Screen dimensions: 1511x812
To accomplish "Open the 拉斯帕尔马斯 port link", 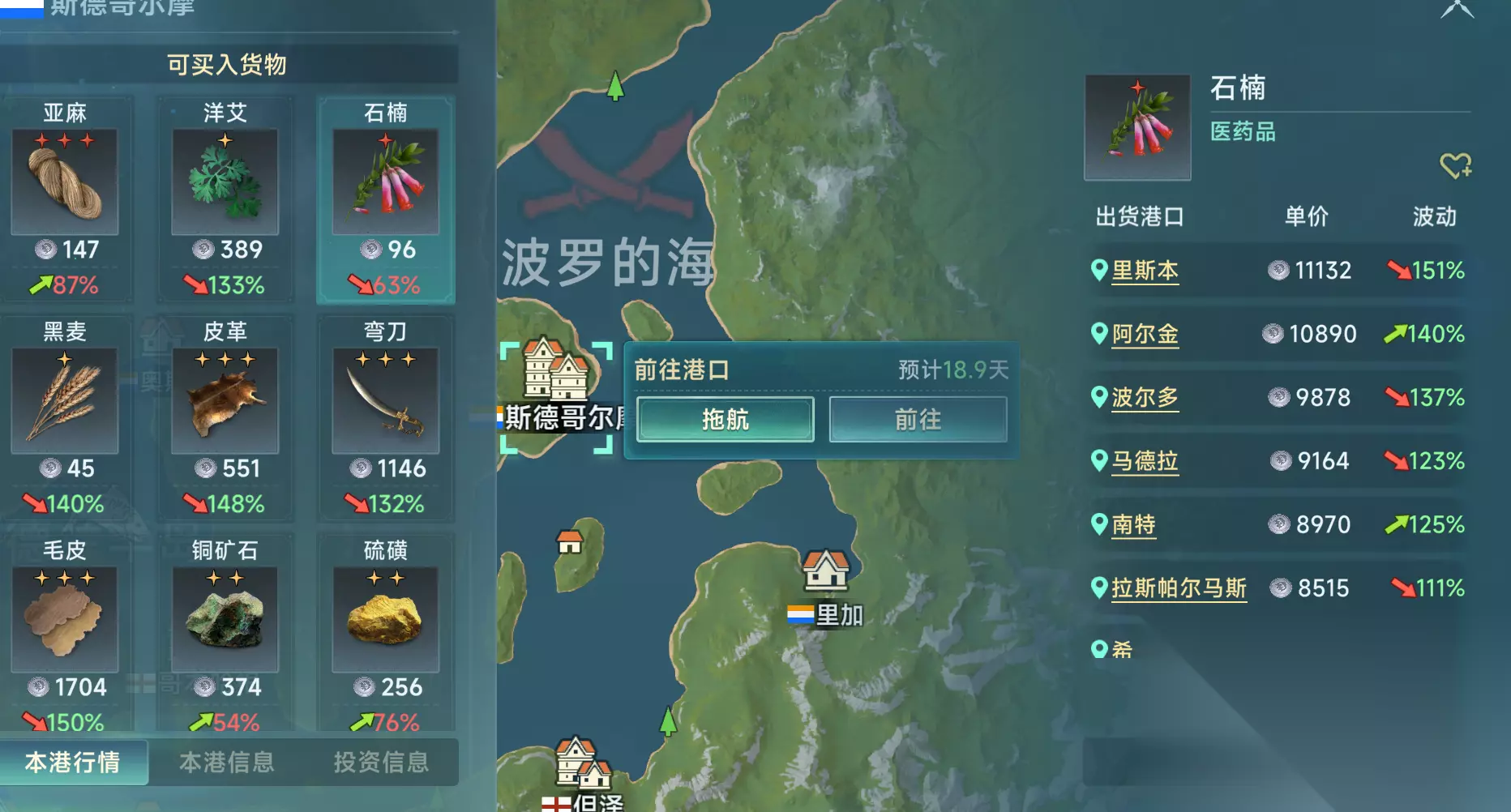I will pos(1179,588).
